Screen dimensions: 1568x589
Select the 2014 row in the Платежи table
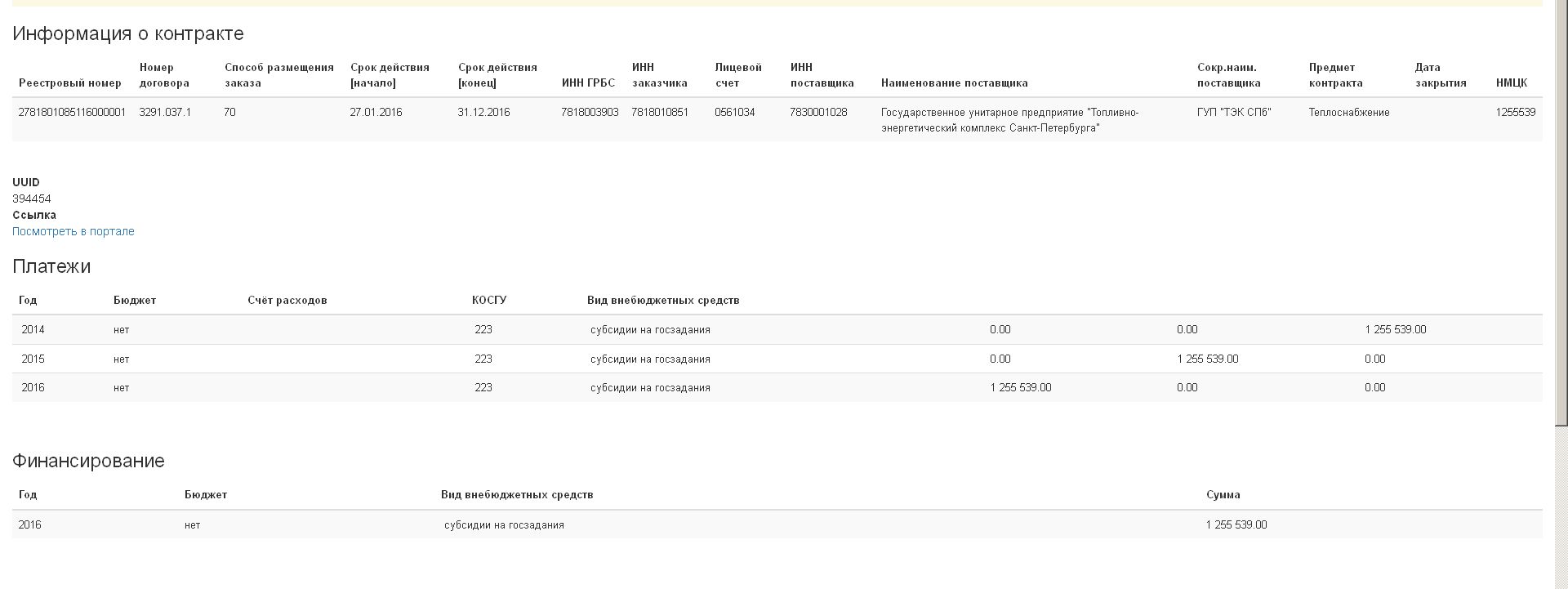tap(33, 330)
